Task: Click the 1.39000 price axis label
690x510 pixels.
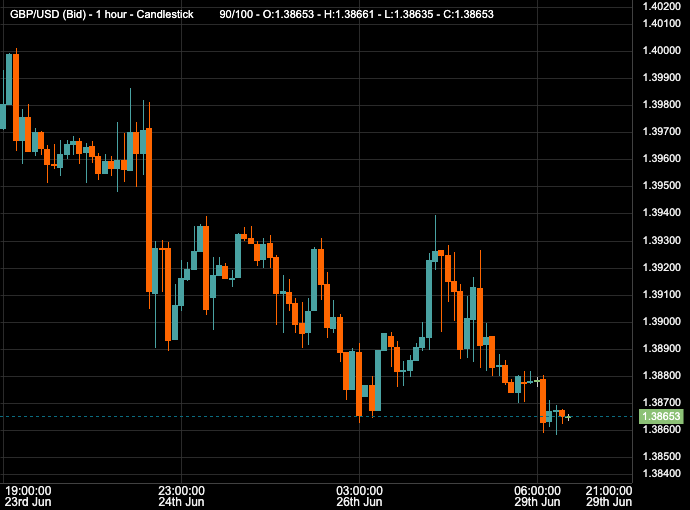Action: pos(662,322)
